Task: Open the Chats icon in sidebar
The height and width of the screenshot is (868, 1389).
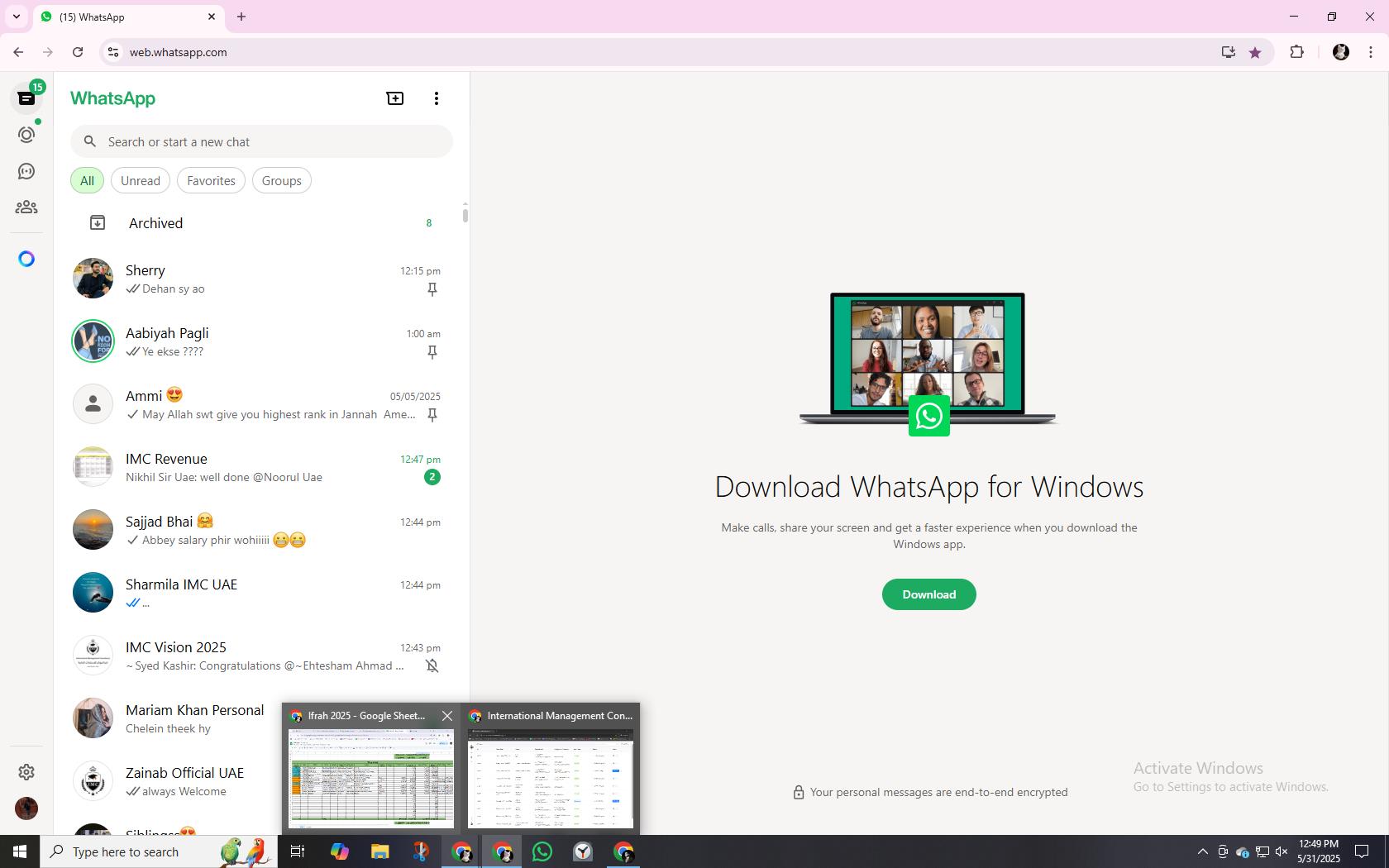Action: 26,98
